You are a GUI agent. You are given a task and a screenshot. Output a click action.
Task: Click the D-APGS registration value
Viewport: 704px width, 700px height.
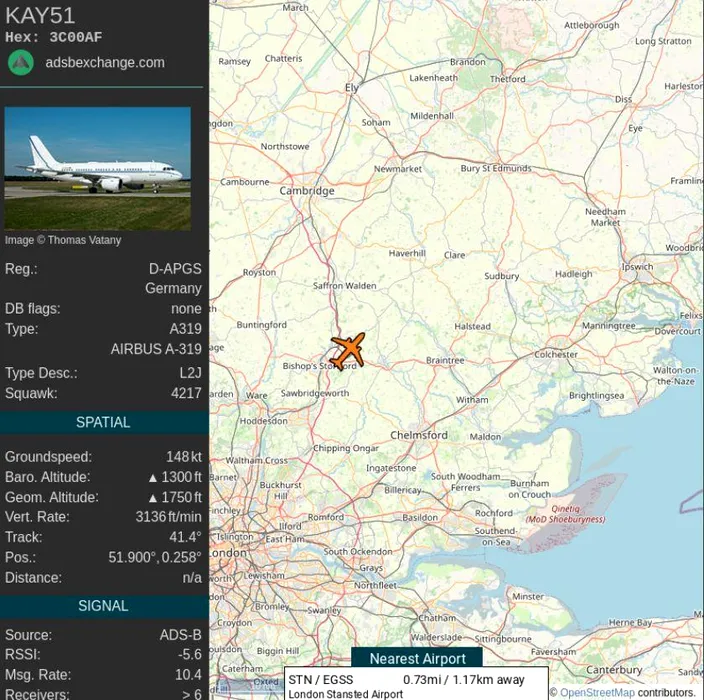click(x=175, y=269)
